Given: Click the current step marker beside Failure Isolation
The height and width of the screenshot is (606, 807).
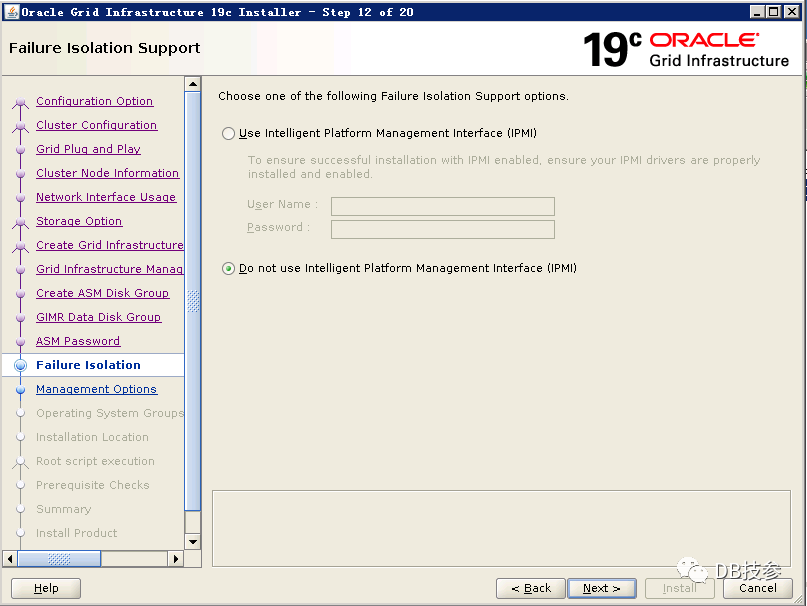Looking at the screenshot, I should tap(20, 366).
